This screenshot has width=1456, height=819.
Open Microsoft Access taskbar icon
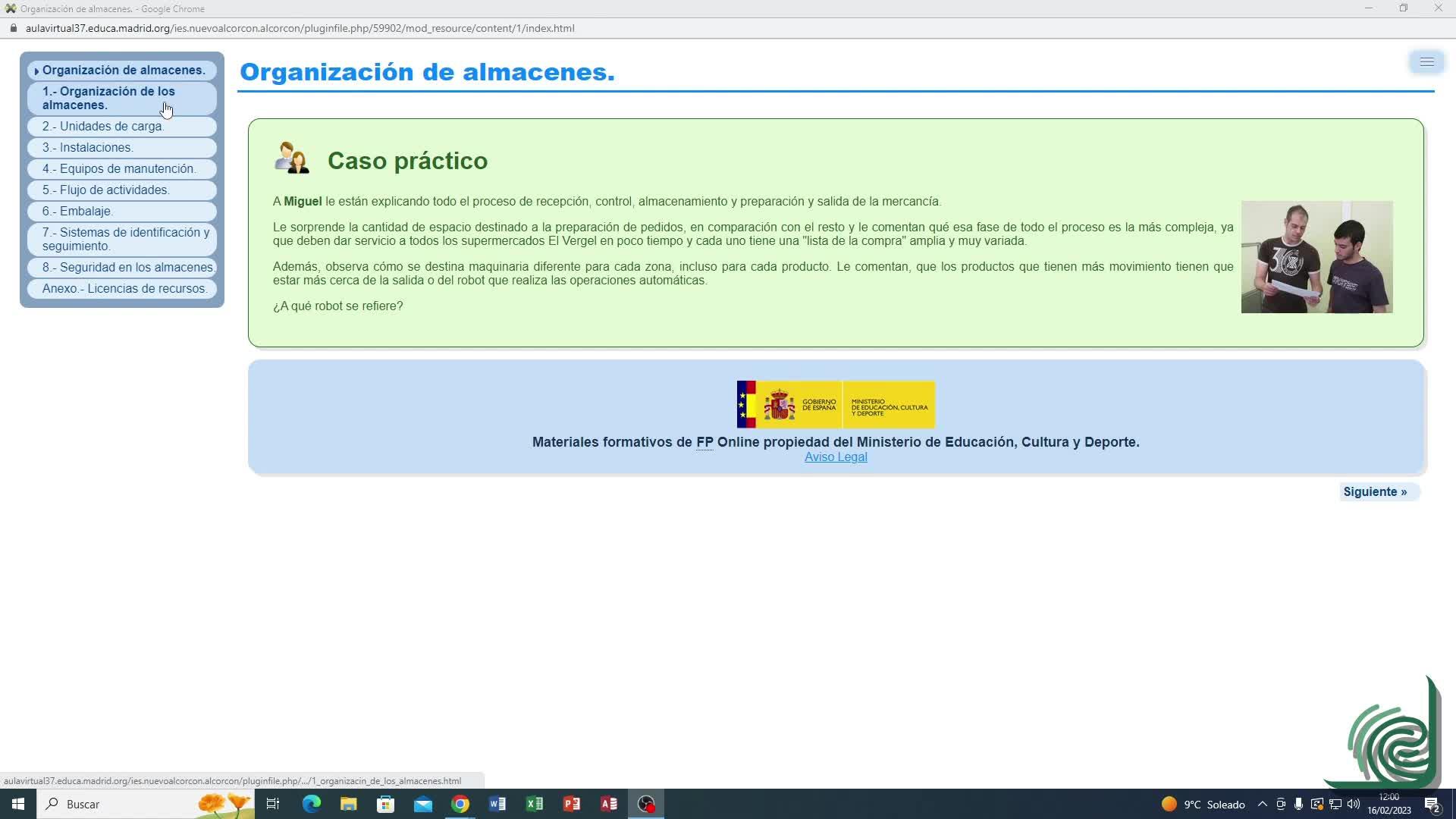pos(609,804)
